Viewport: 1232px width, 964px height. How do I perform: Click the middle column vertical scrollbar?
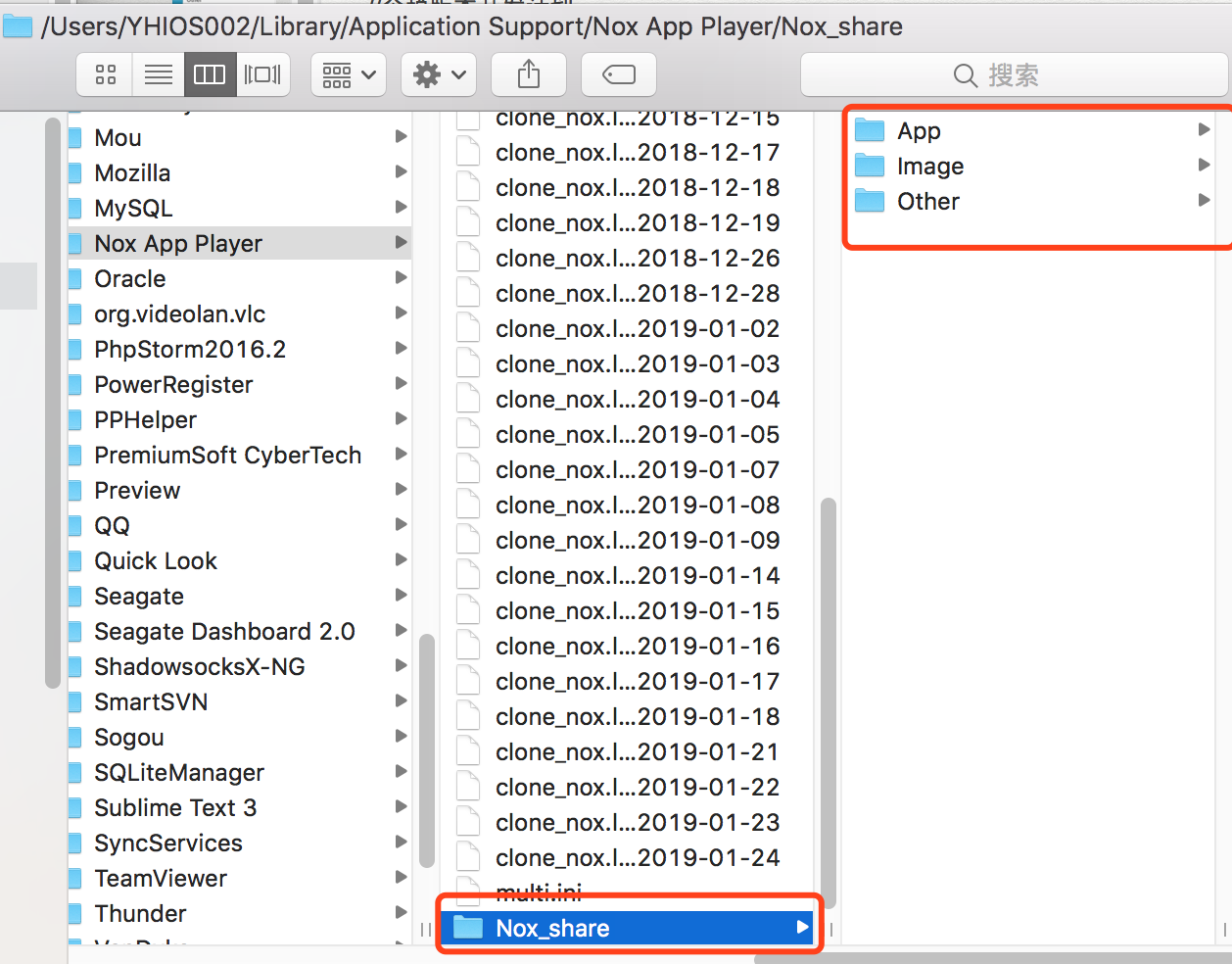(828, 705)
